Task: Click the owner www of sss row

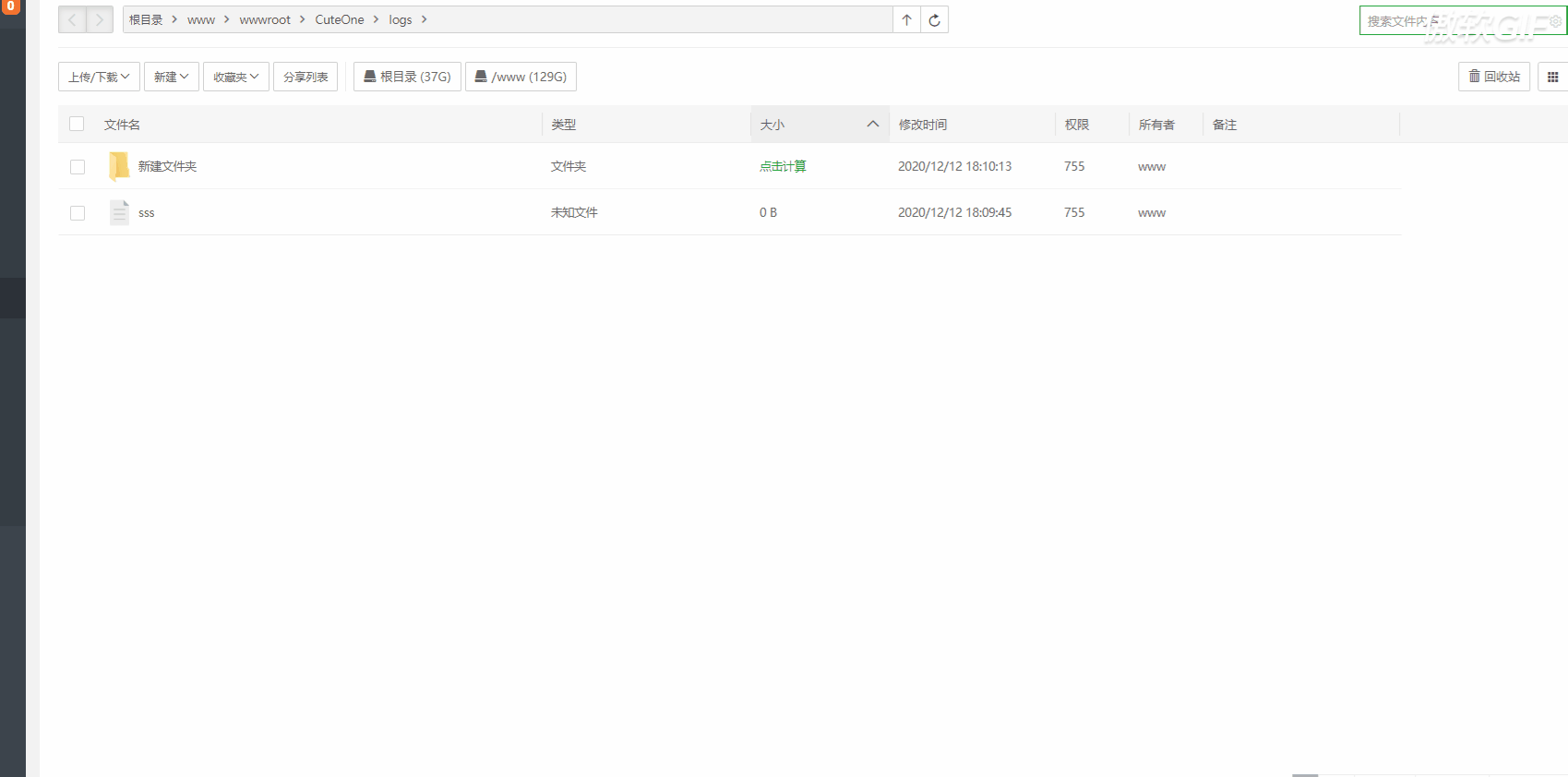Action: (1152, 213)
